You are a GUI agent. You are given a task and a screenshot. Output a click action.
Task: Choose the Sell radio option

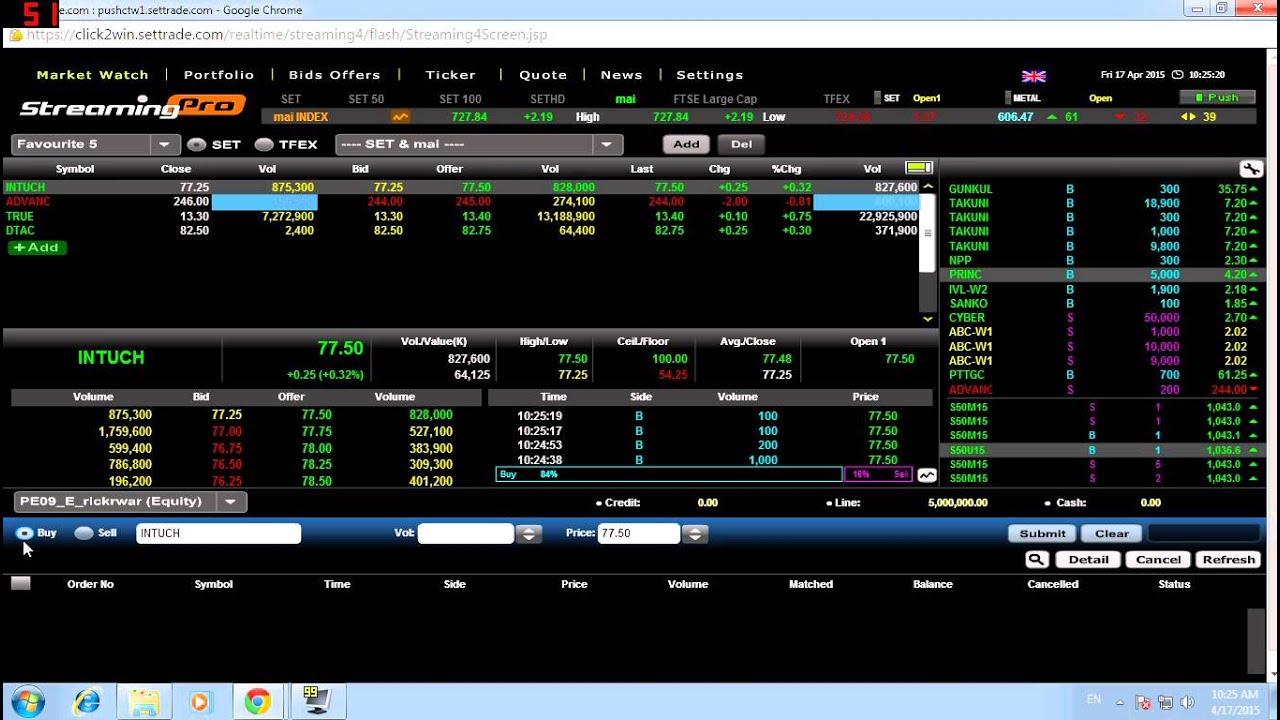click(84, 534)
